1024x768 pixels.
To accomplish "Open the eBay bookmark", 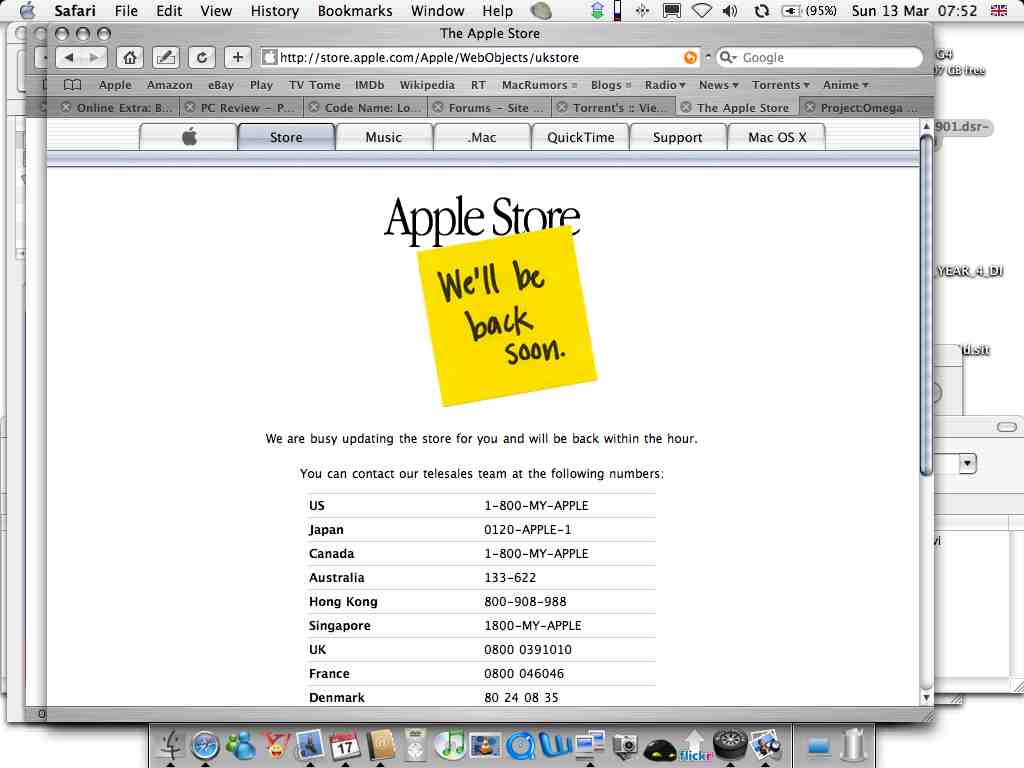I will tap(221, 85).
